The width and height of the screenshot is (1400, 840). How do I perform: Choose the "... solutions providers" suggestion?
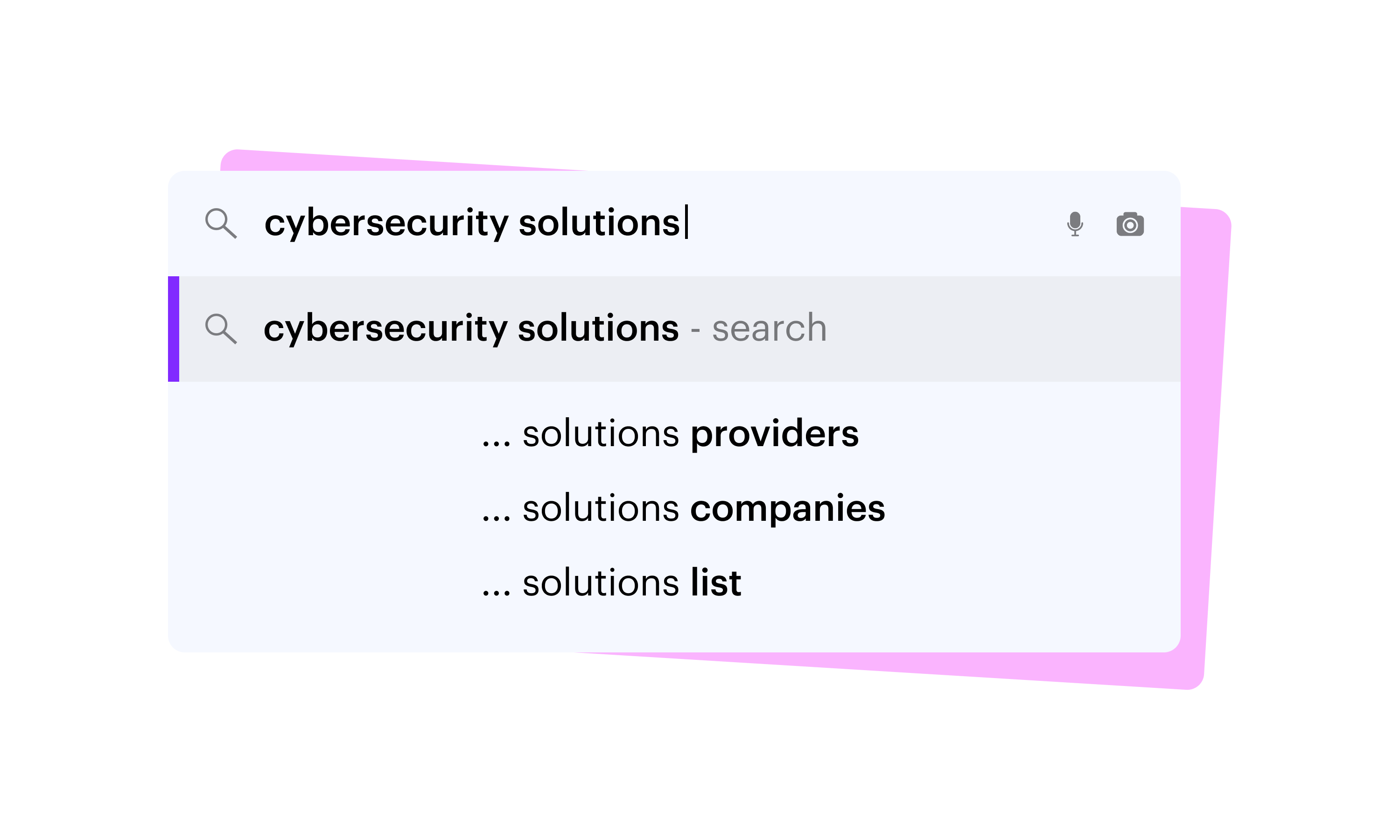670,434
